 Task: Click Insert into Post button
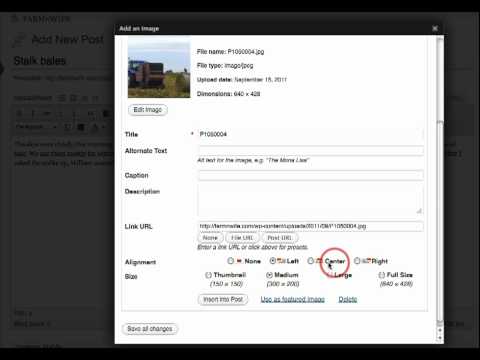pos(223,299)
